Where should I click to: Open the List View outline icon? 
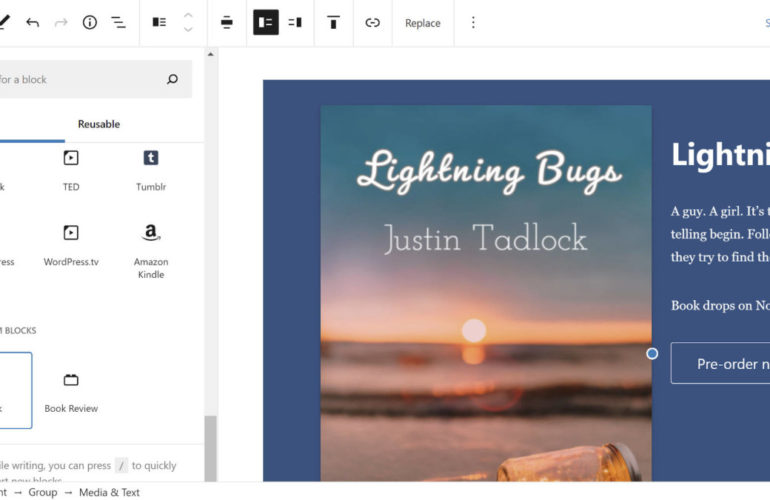[118, 22]
